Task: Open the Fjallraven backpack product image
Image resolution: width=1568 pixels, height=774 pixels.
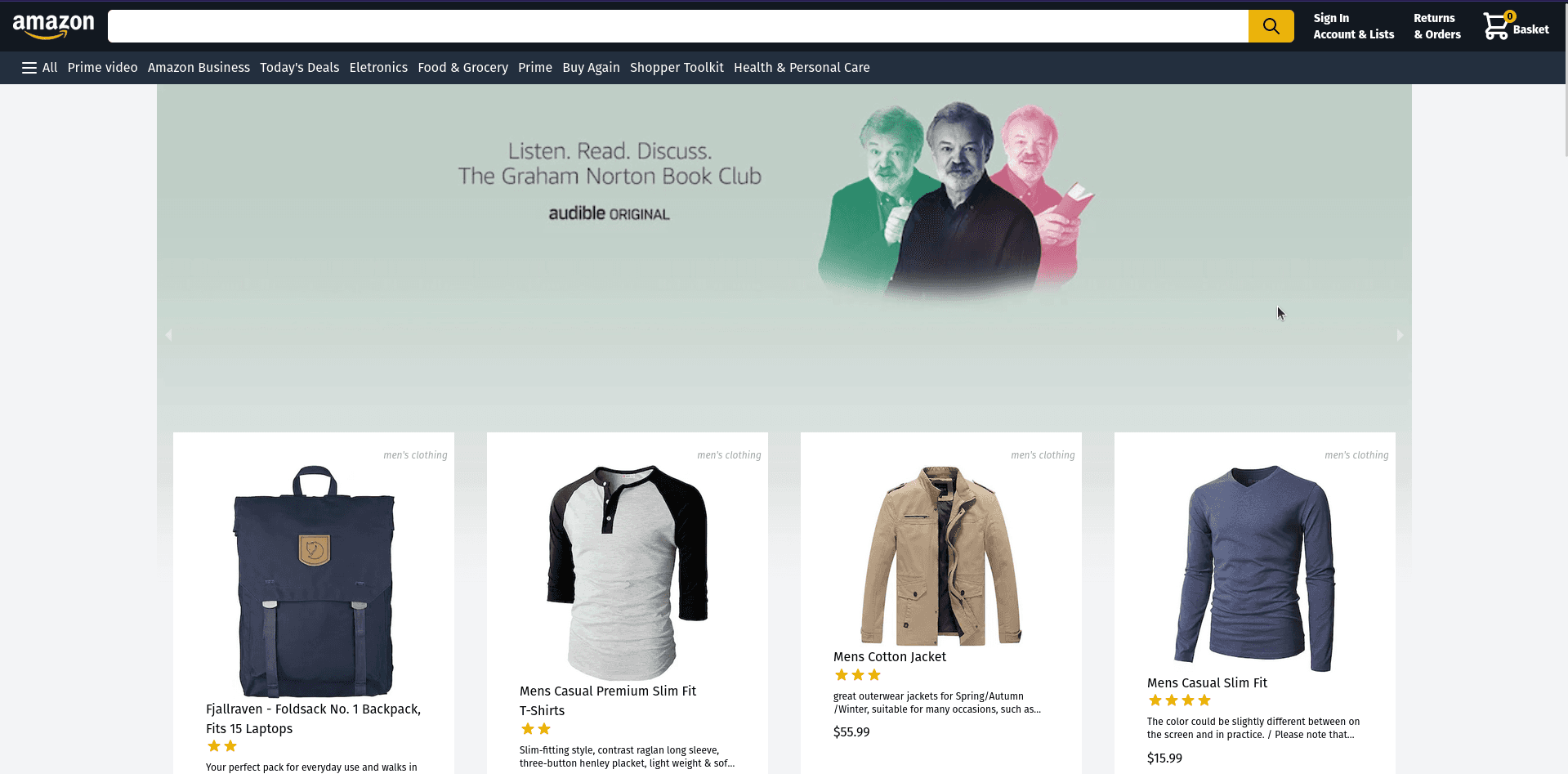Action: 314,580
